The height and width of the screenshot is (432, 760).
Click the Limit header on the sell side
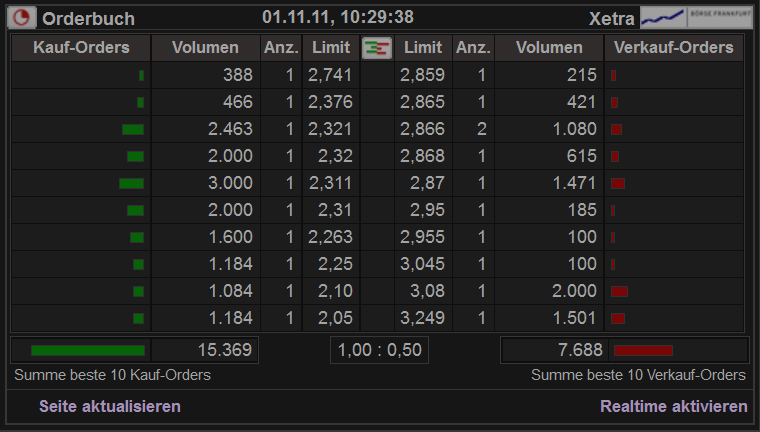421,48
